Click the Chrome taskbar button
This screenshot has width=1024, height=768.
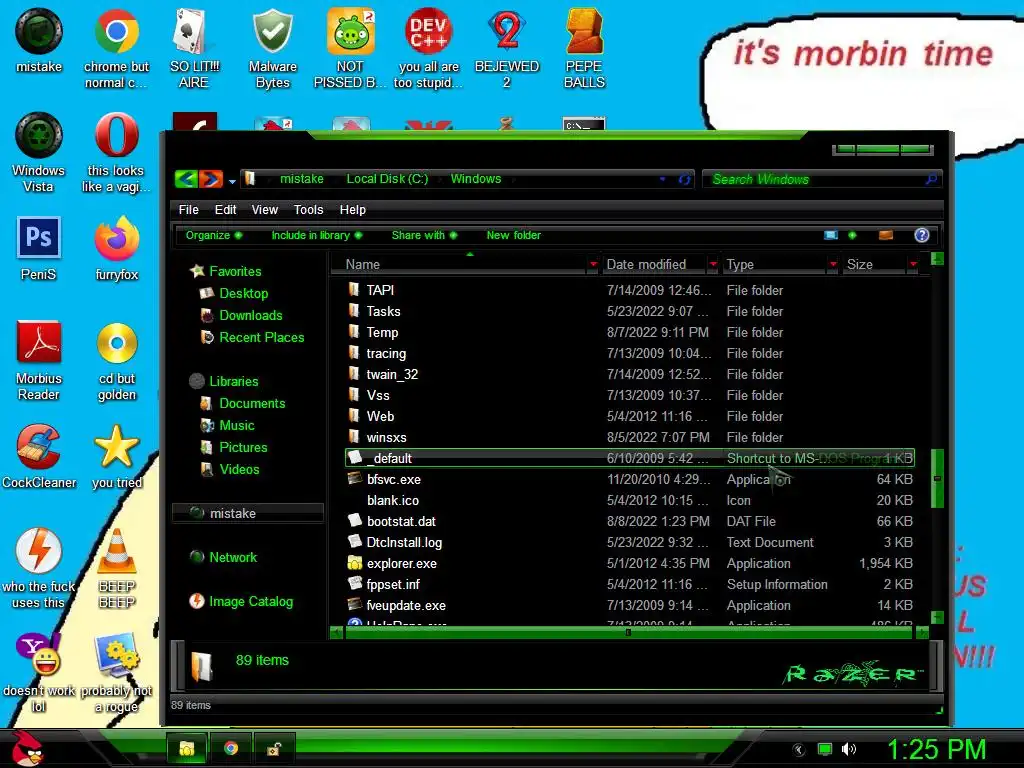pyautogui.click(x=231, y=748)
